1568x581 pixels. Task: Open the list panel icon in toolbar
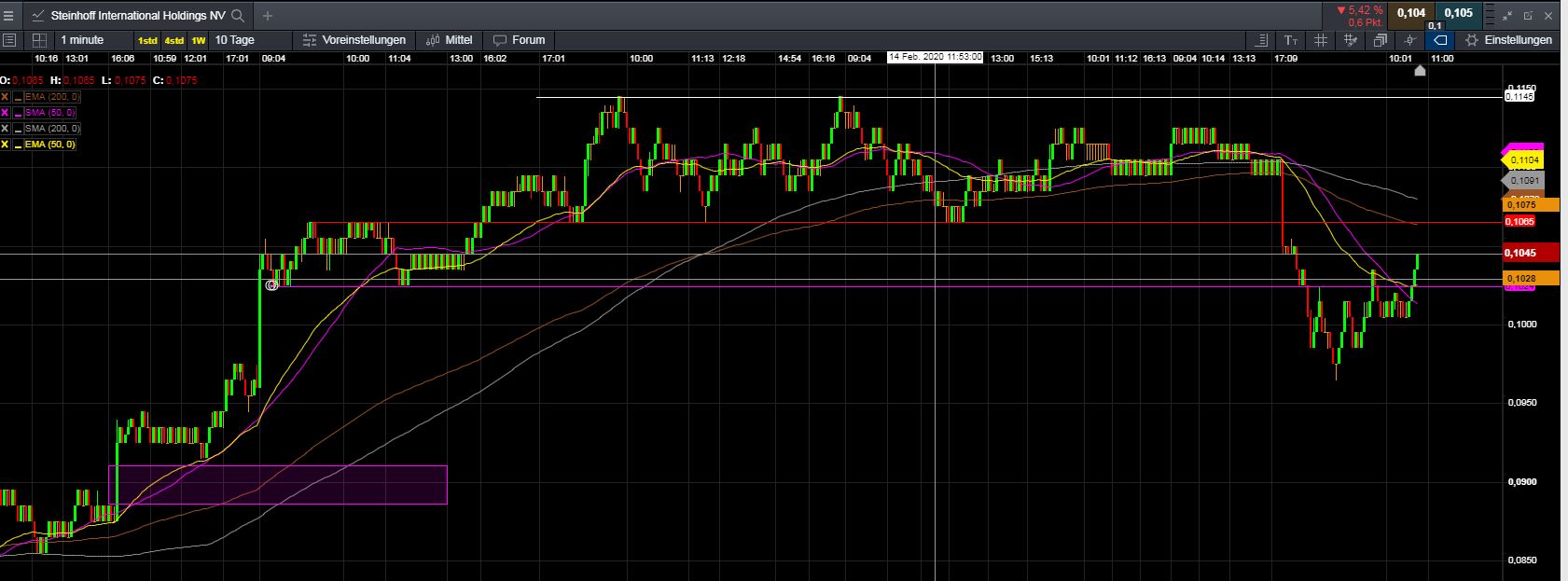pyautogui.click(x=9, y=40)
